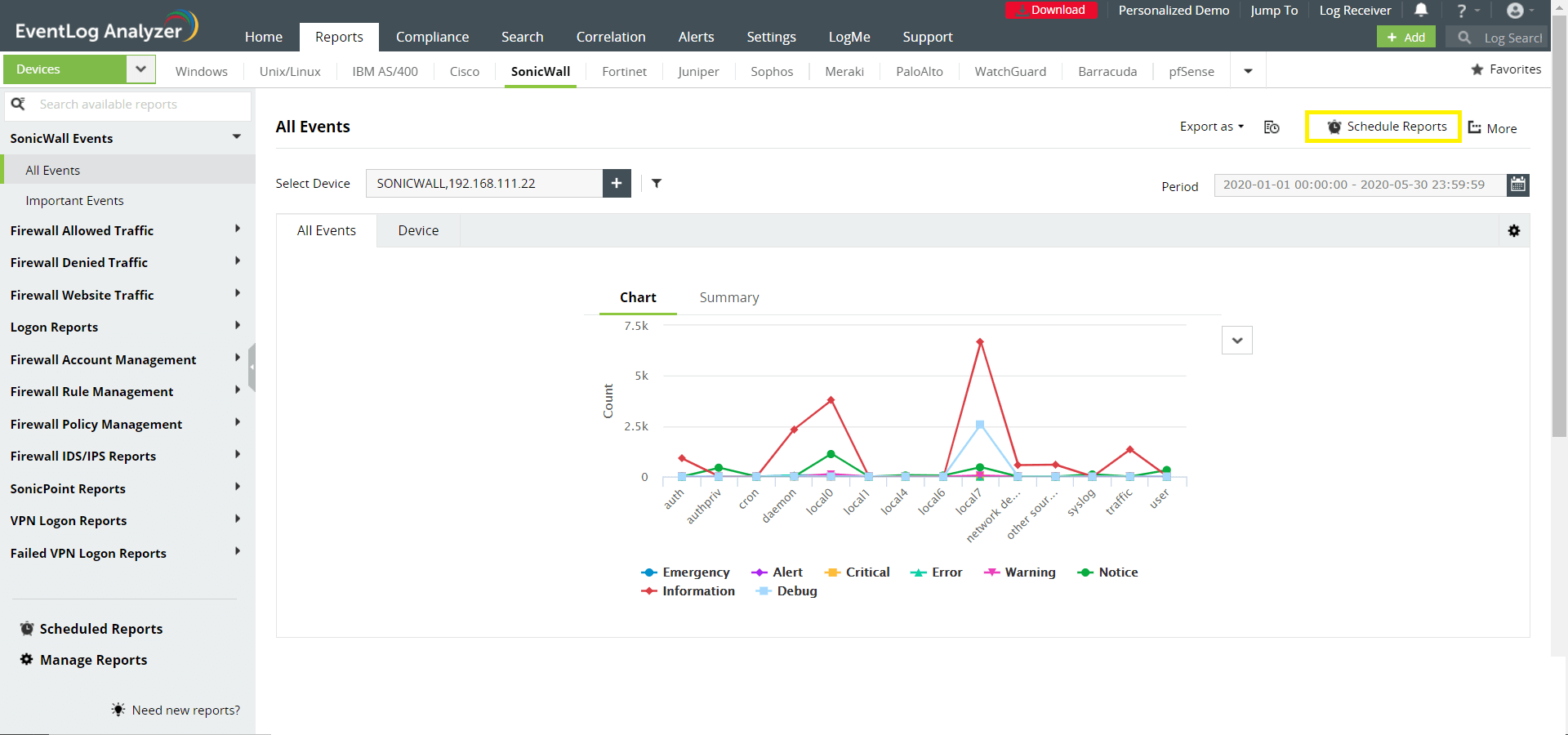Image resolution: width=1568 pixels, height=735 pixels.
Task: Open the filter funnel icon
Action: 657,184
